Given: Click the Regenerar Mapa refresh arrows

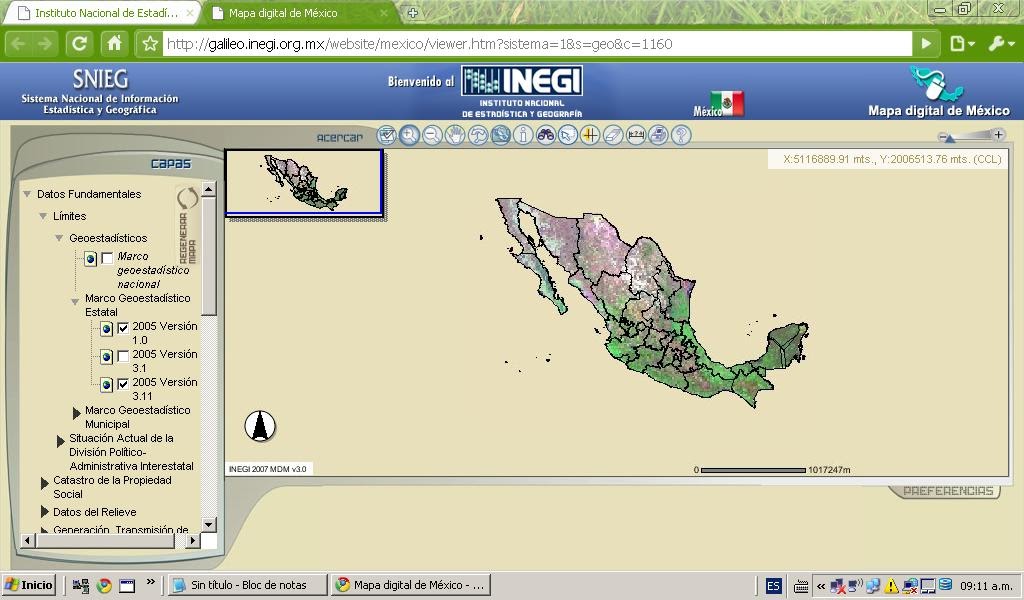Looking at the screenshot, I should click(187, 198).
